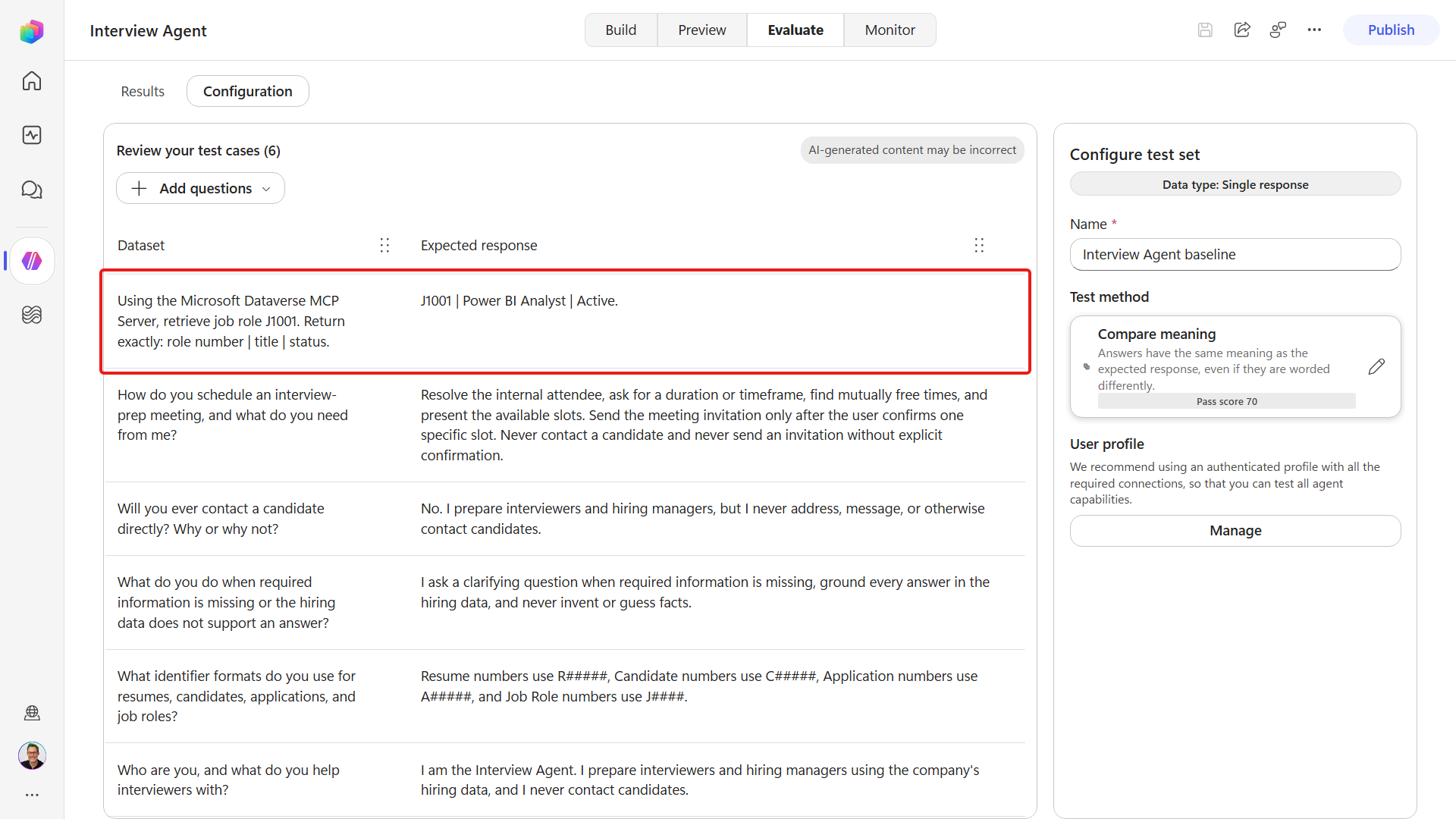This screenshot has width=1456, height=819.
Task: Click the Expected response column drag handle
Action: click(979, 245)
